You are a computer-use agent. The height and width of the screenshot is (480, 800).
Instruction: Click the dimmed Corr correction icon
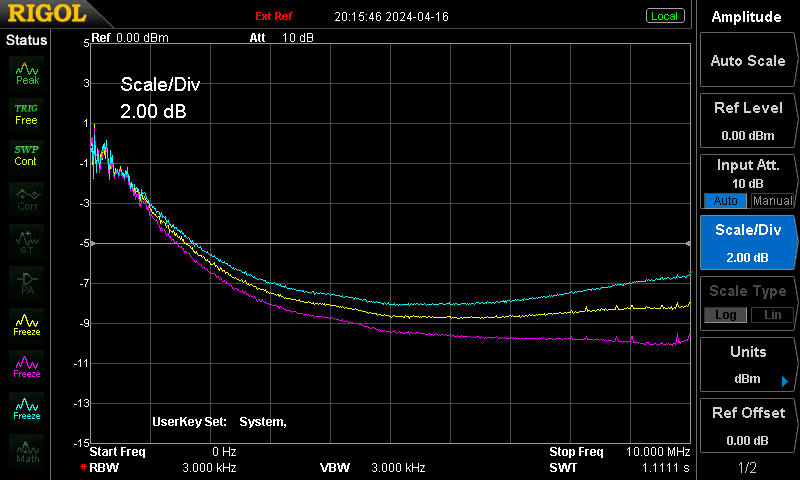pos(27,199)
